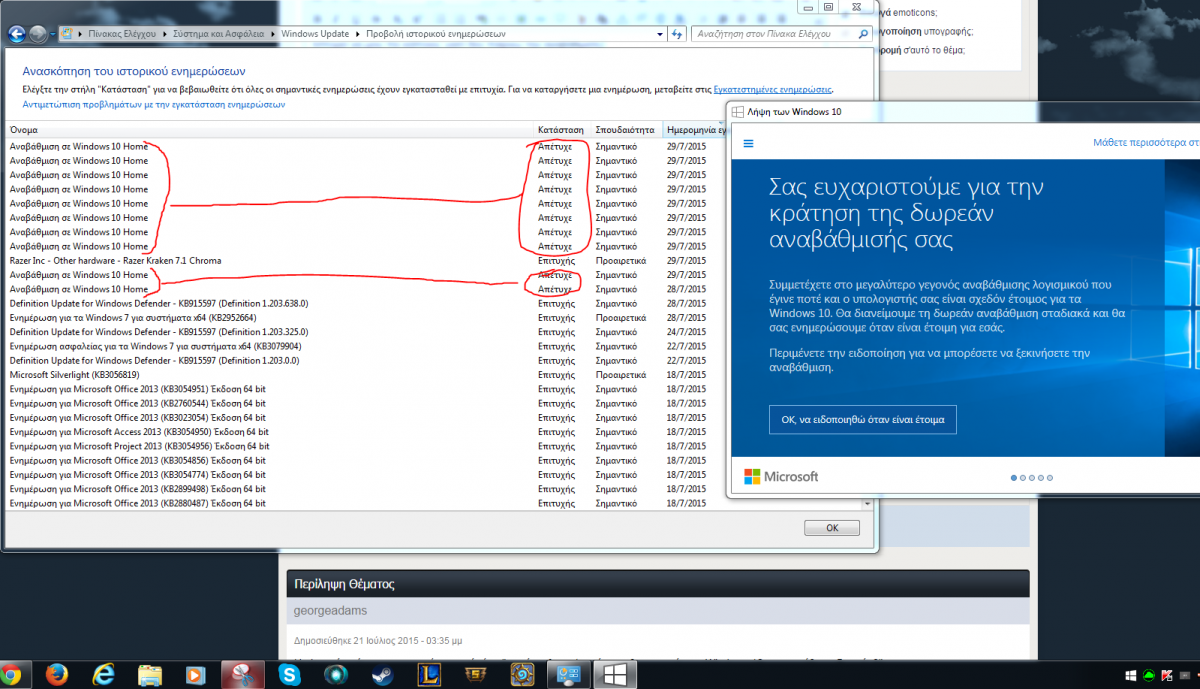The width and height of the screenshot is (1200, 689).
Task: Select the Office 2013 KB3023054 row
Action: [366, 417]
